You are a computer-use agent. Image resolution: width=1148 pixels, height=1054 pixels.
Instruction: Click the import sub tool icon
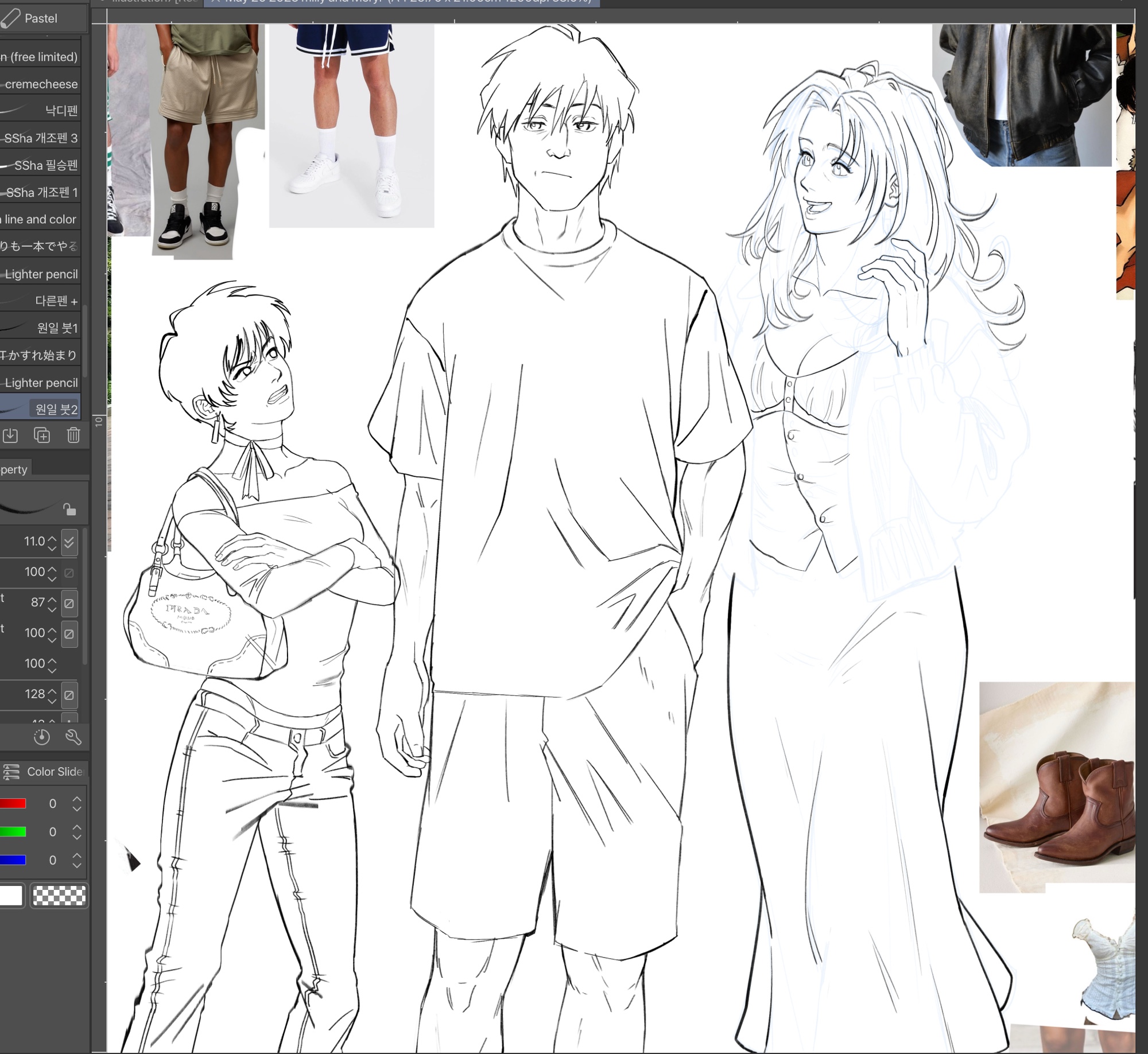coord(10,435)
